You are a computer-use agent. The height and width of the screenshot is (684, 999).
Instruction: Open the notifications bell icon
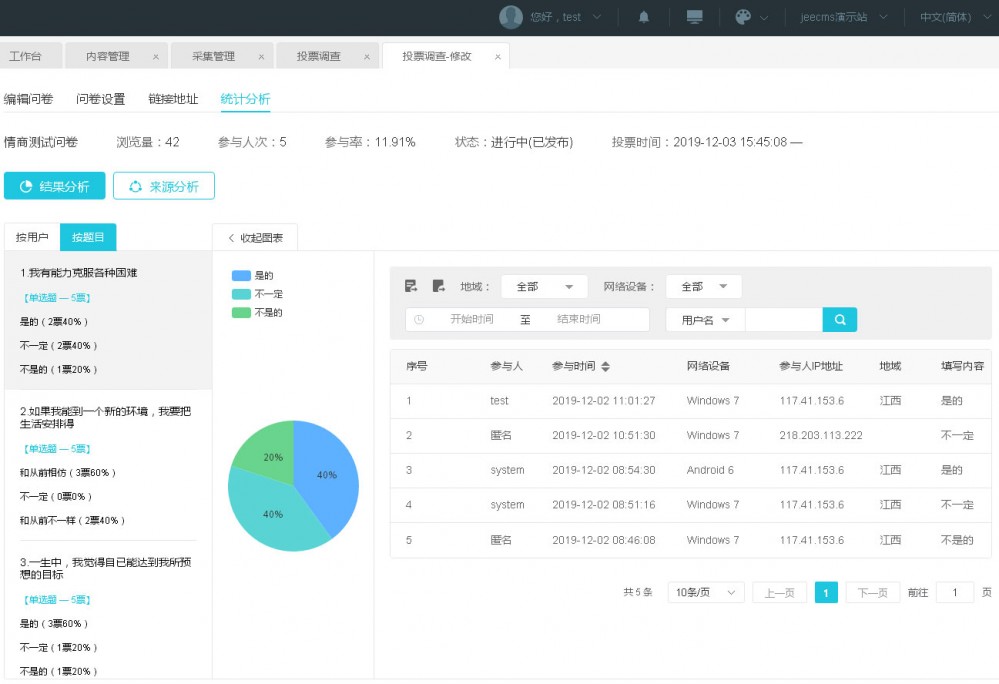(643, 17)
